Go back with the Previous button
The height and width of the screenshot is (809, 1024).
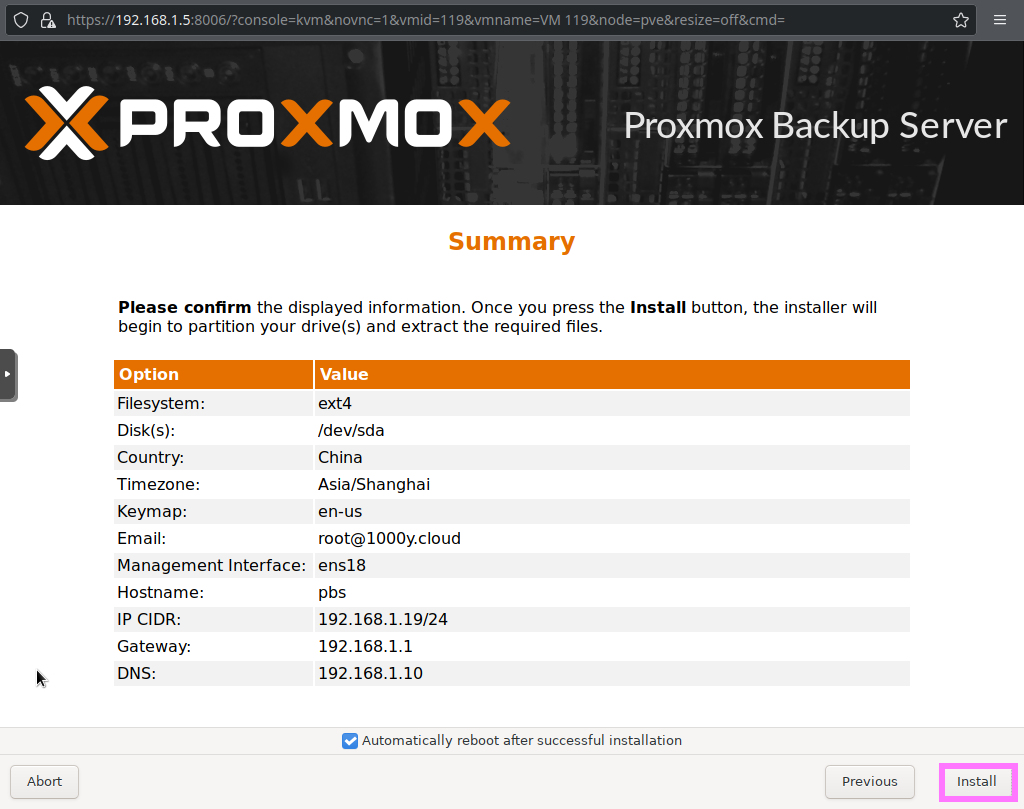pos(869,782)
